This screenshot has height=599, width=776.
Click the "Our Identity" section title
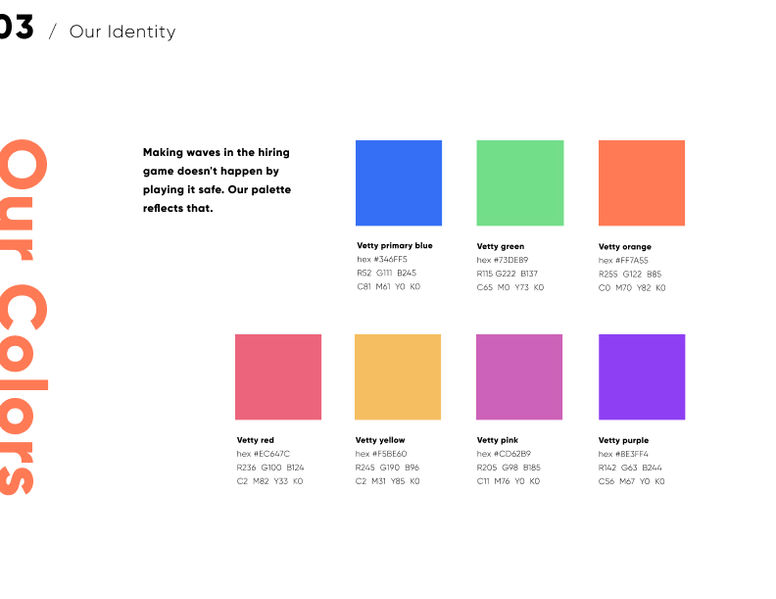(122, 32)
